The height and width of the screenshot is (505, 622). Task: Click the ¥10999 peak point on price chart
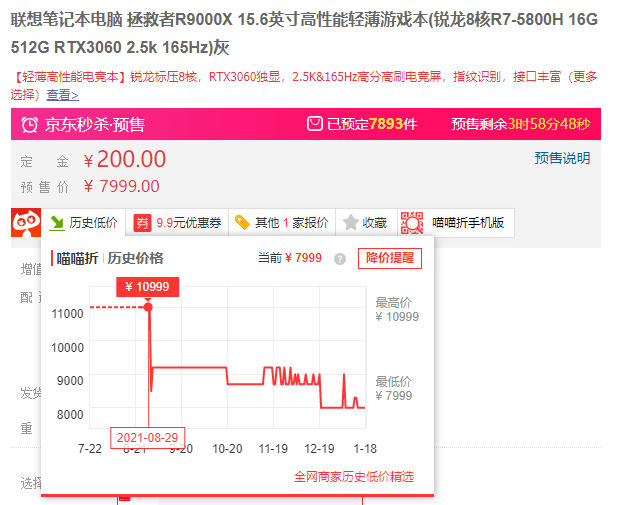click(148, 307)
